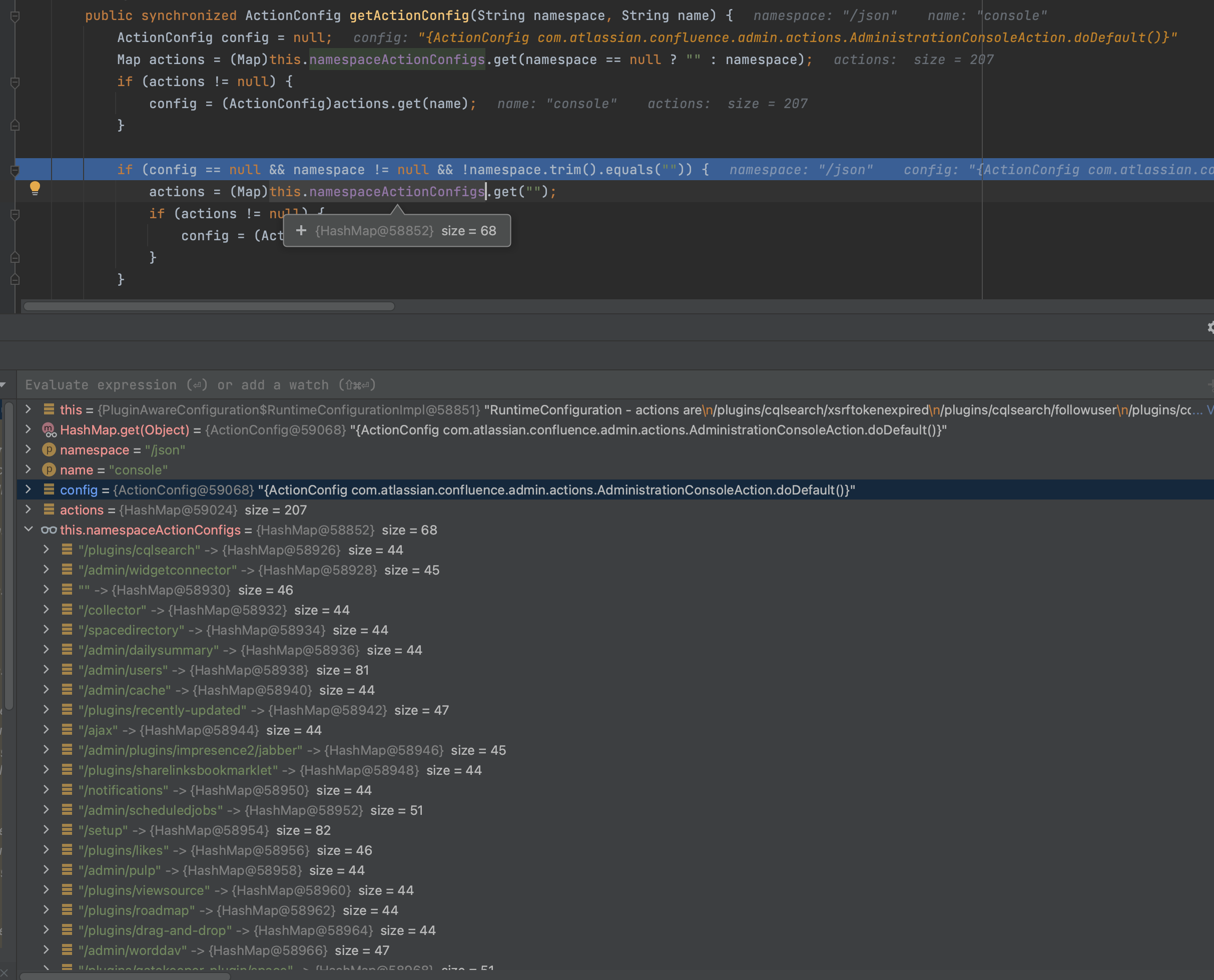Expand the 'this' variable node
This screenshot has width=1214, height=980.
[28, 409]
